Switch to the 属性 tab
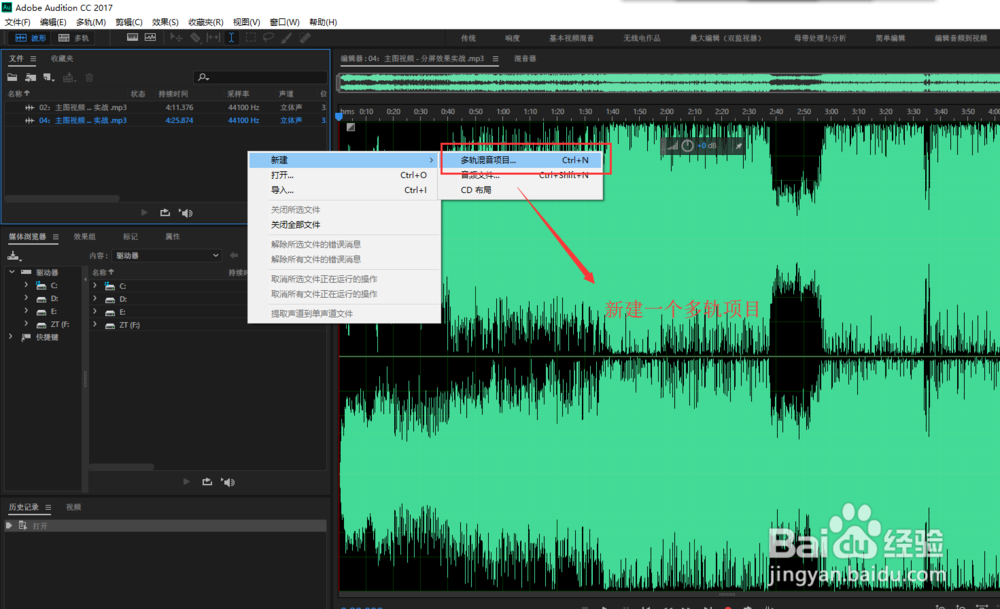 coord(172,237)
